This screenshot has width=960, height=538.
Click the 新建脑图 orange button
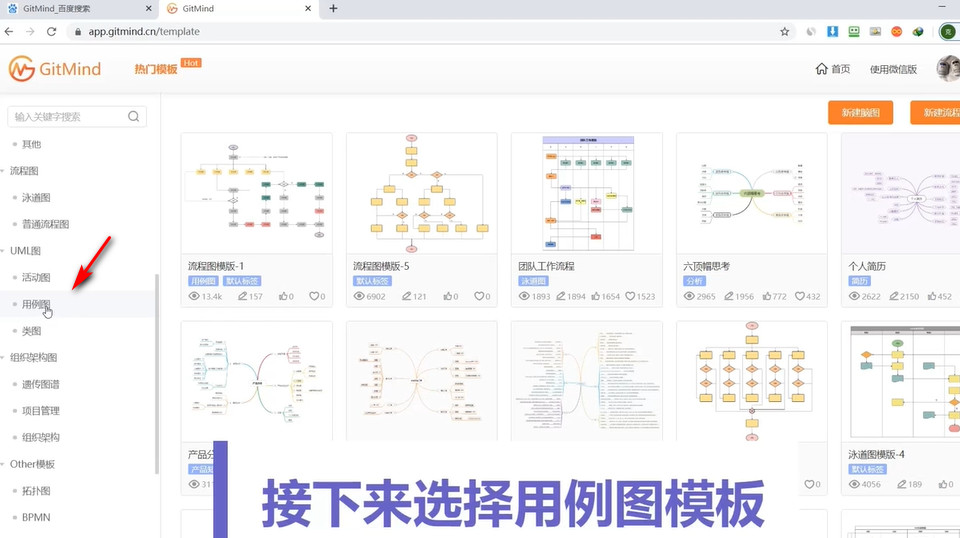860,113
